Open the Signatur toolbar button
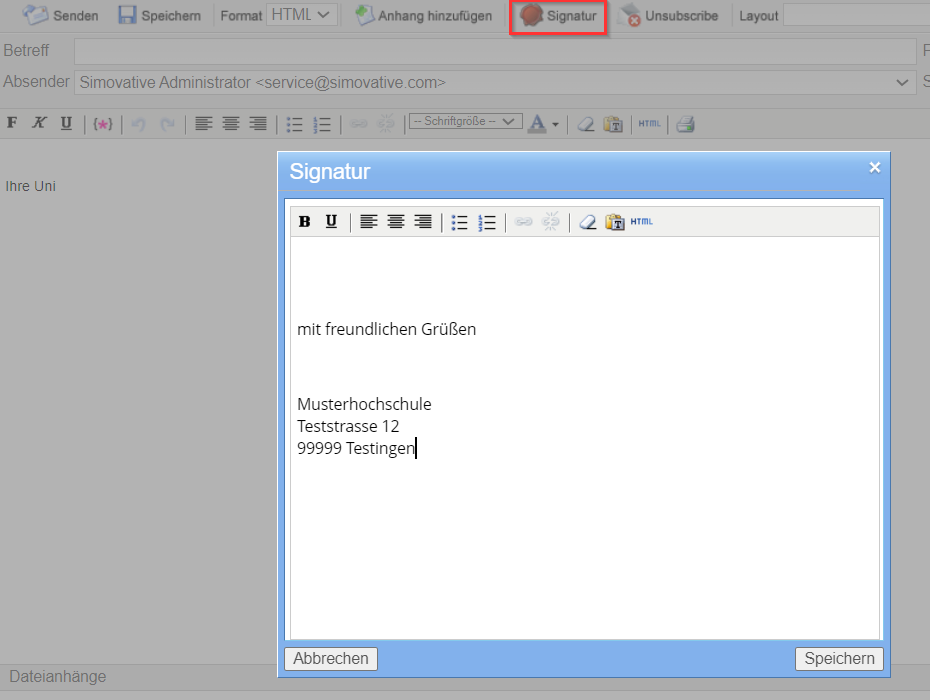 (x=558, y=16)
